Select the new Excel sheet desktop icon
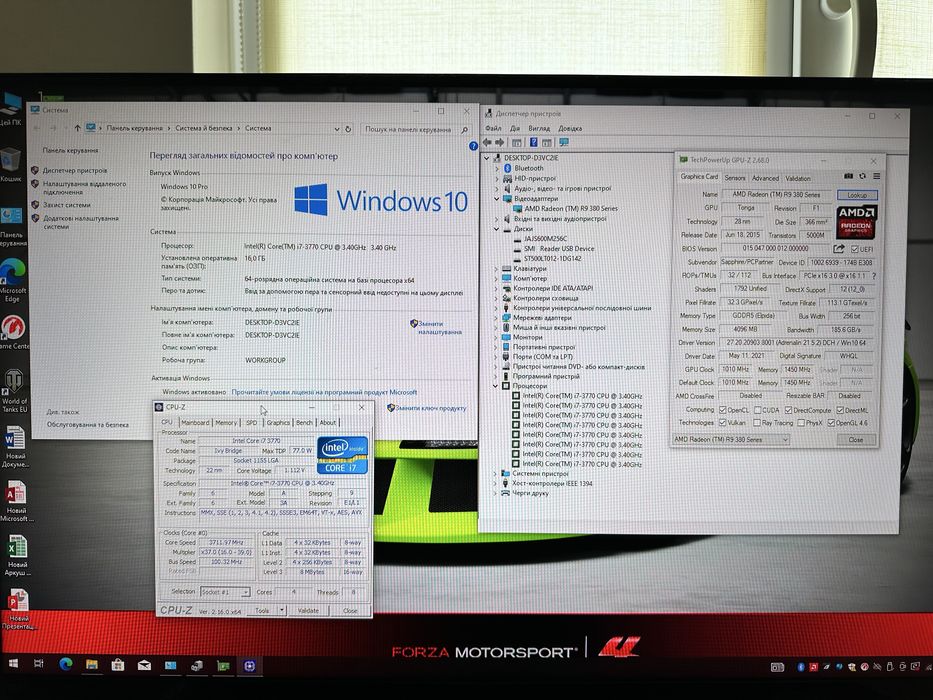 17,555
